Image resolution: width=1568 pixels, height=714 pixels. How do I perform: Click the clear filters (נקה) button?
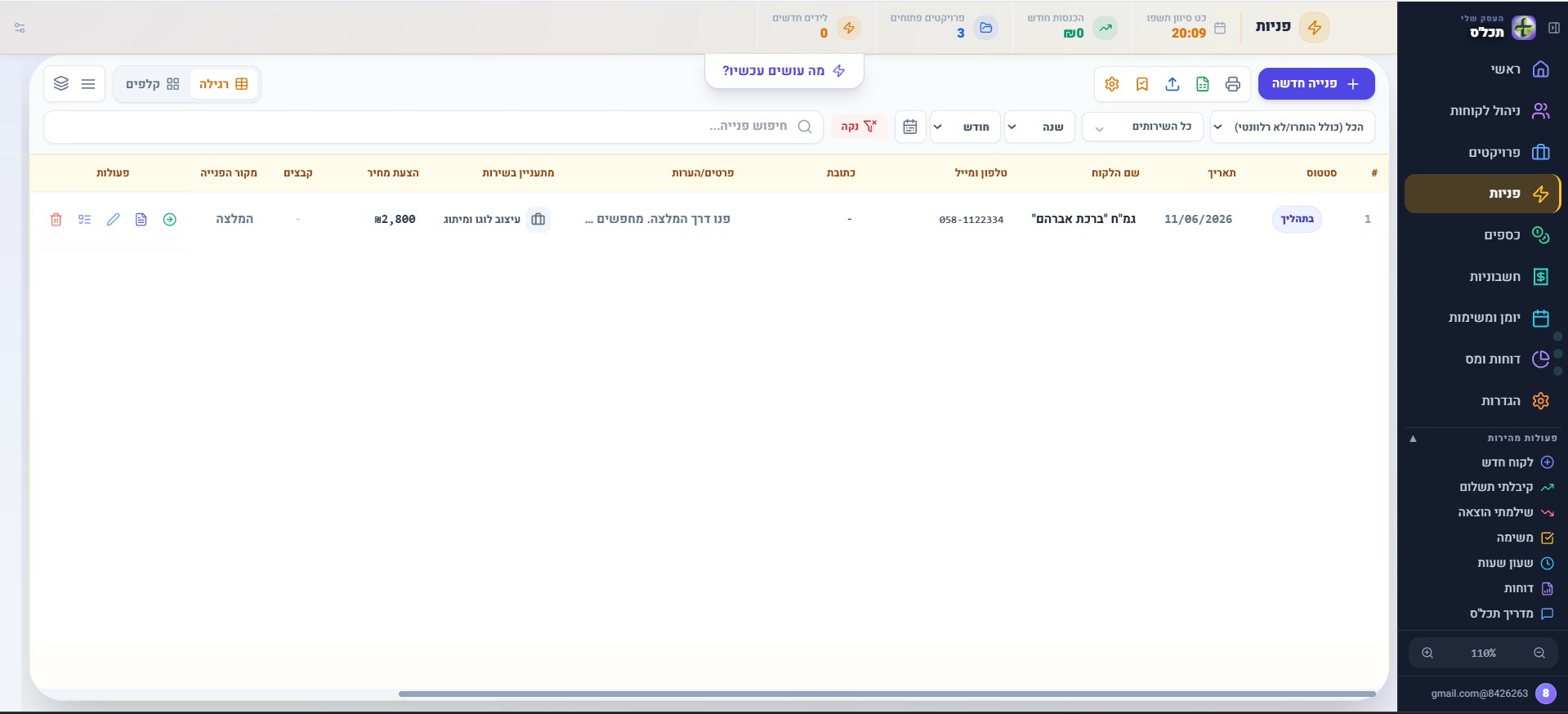click(x=859, y=127)
